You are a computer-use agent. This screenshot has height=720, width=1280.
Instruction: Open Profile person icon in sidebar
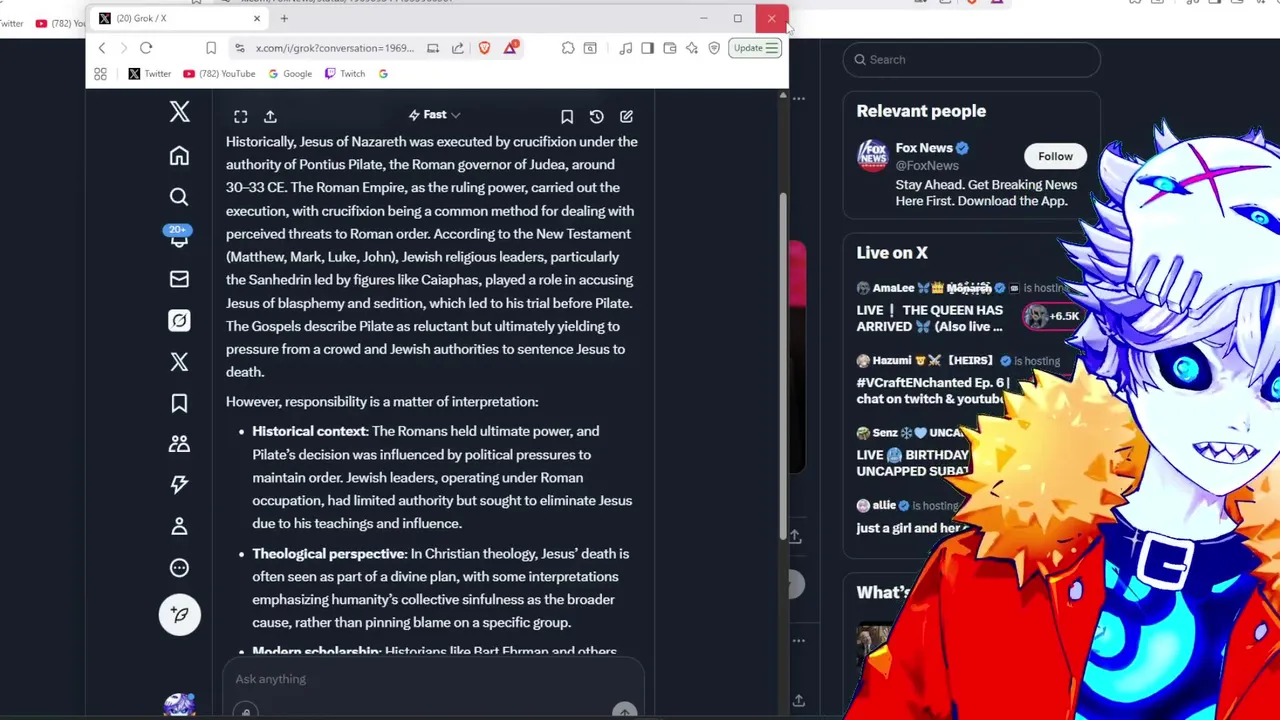coord(179,526)
